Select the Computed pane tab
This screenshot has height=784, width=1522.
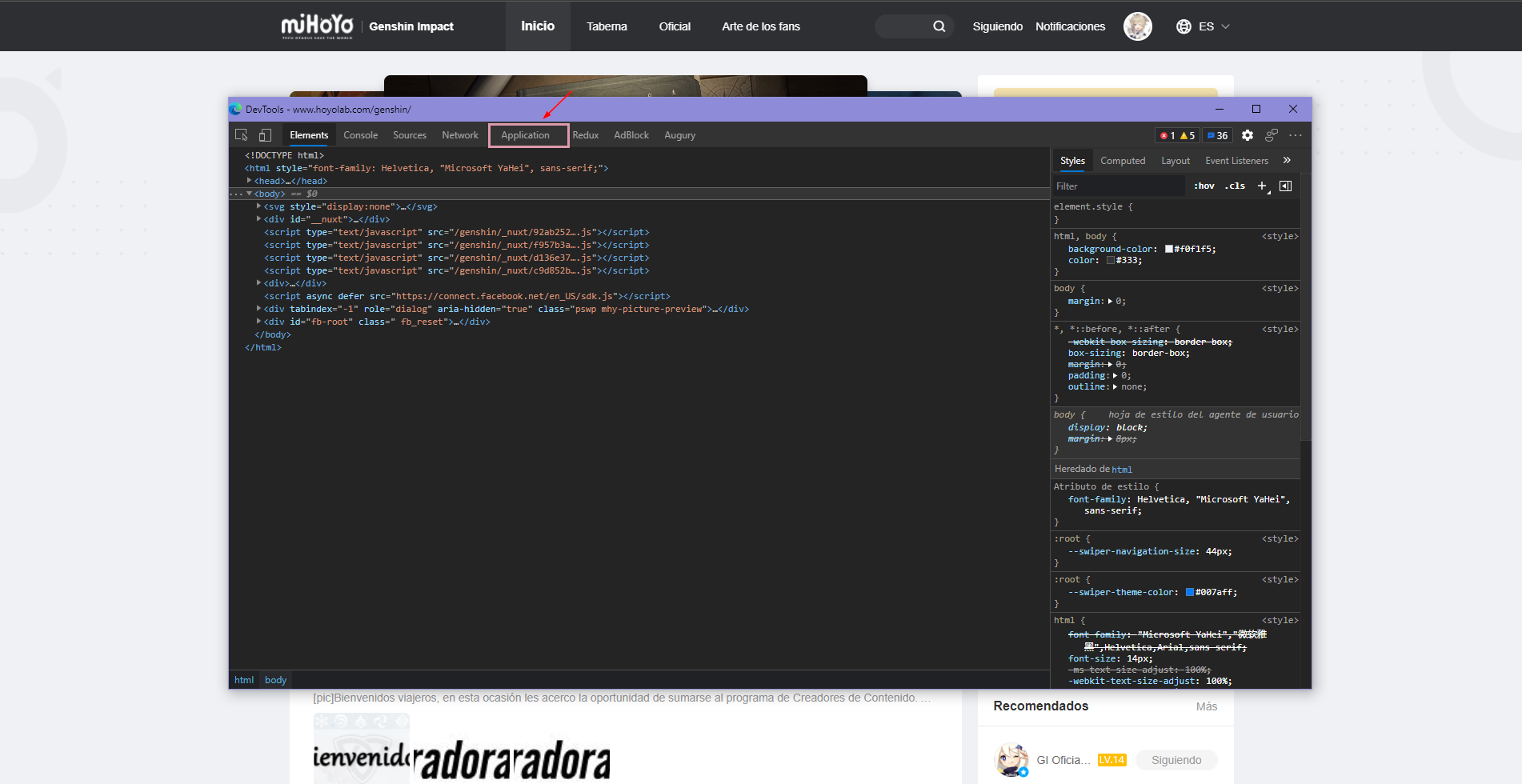(x=1123, y=161)
